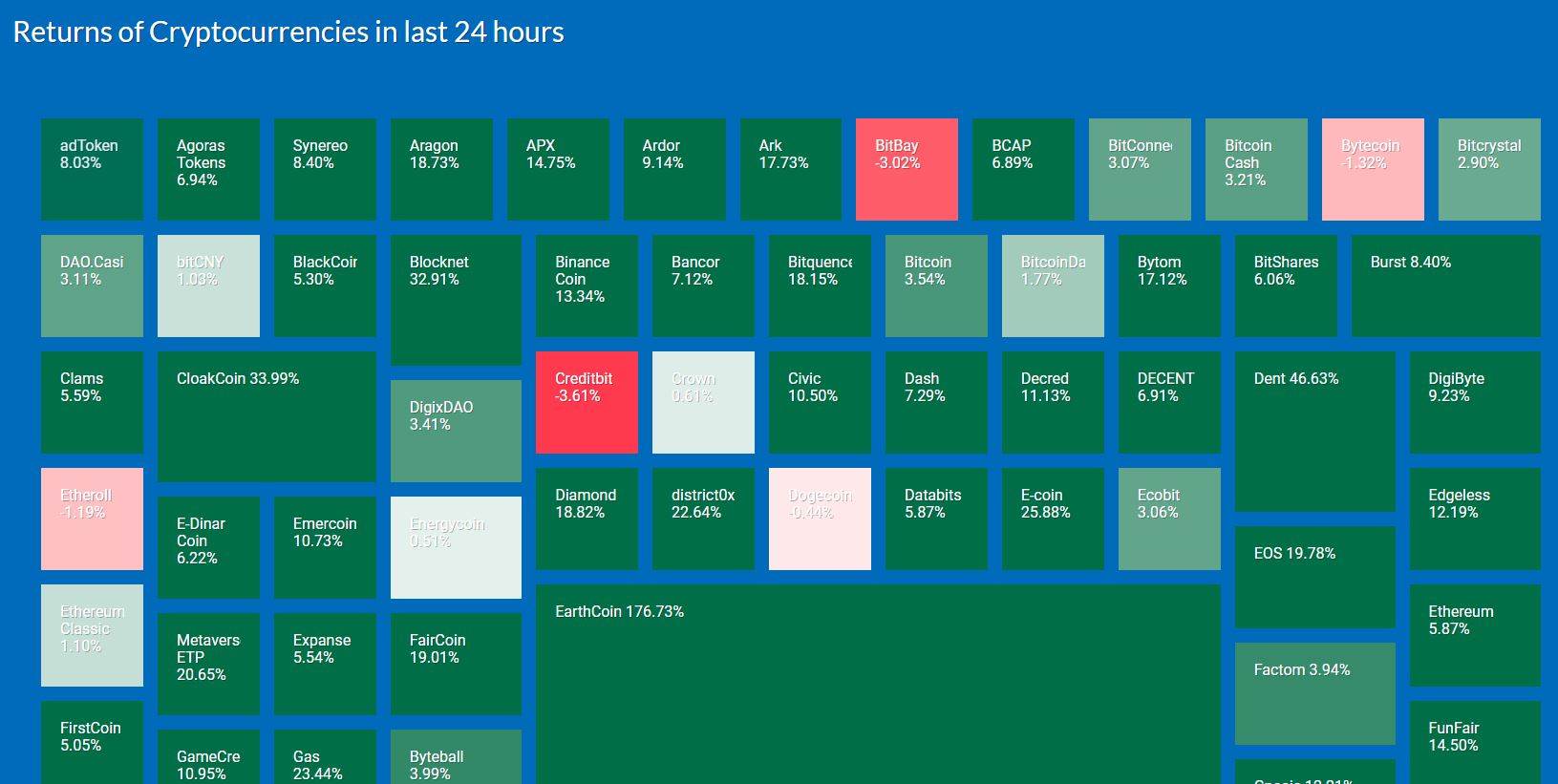The height and width of the screenshot is (784, 1558).
Task: Select the FairCoin 19.01% tile
Action: tap(456, 664)
